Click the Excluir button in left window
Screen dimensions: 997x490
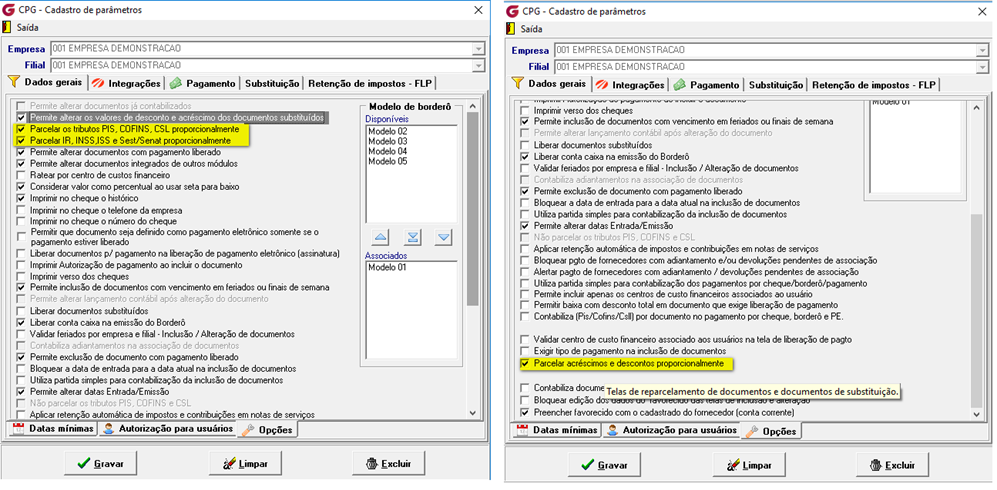click(x=388, y=463)
